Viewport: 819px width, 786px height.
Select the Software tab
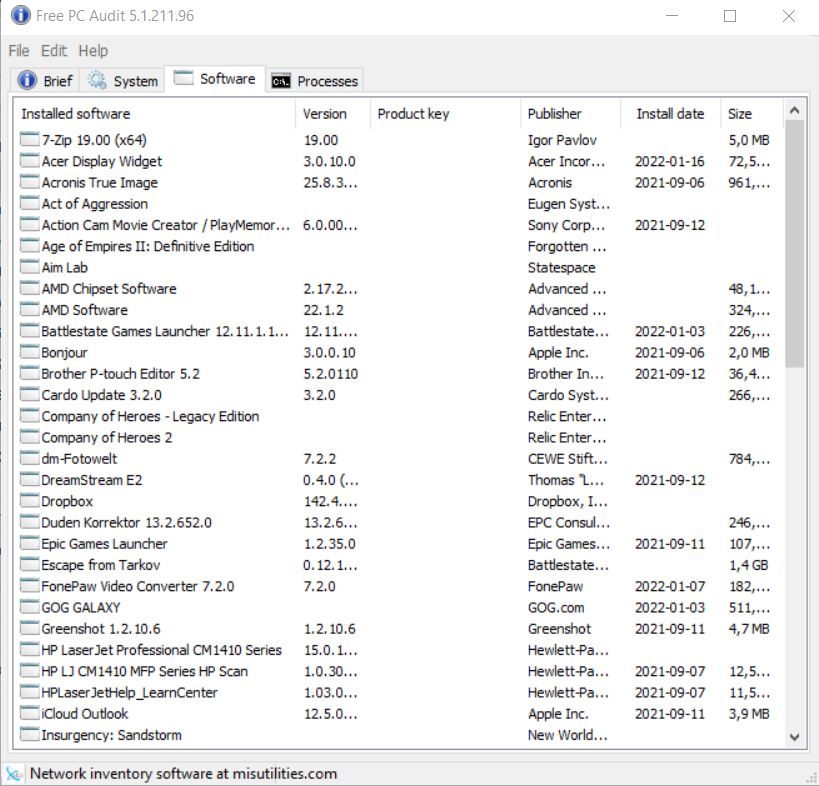[x=215, y=79]
